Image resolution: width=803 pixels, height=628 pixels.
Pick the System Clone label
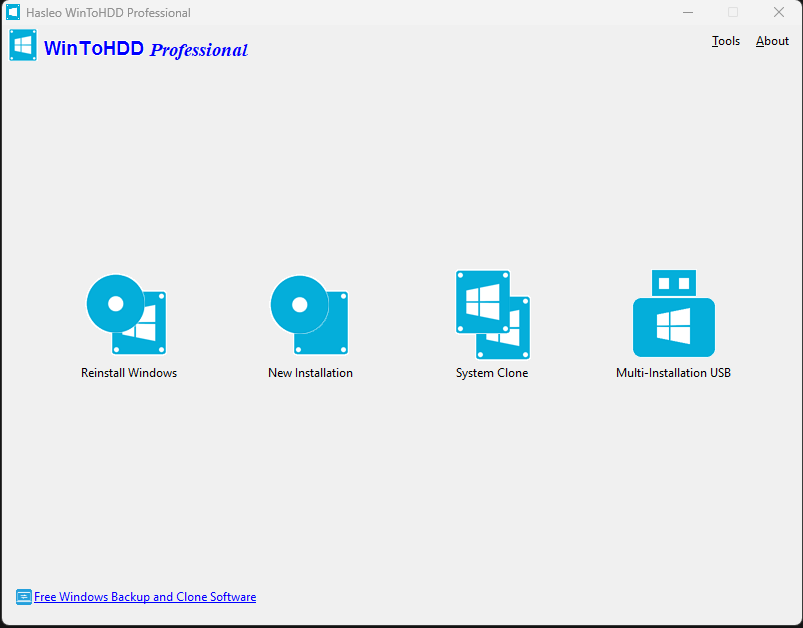pos(492,373)
